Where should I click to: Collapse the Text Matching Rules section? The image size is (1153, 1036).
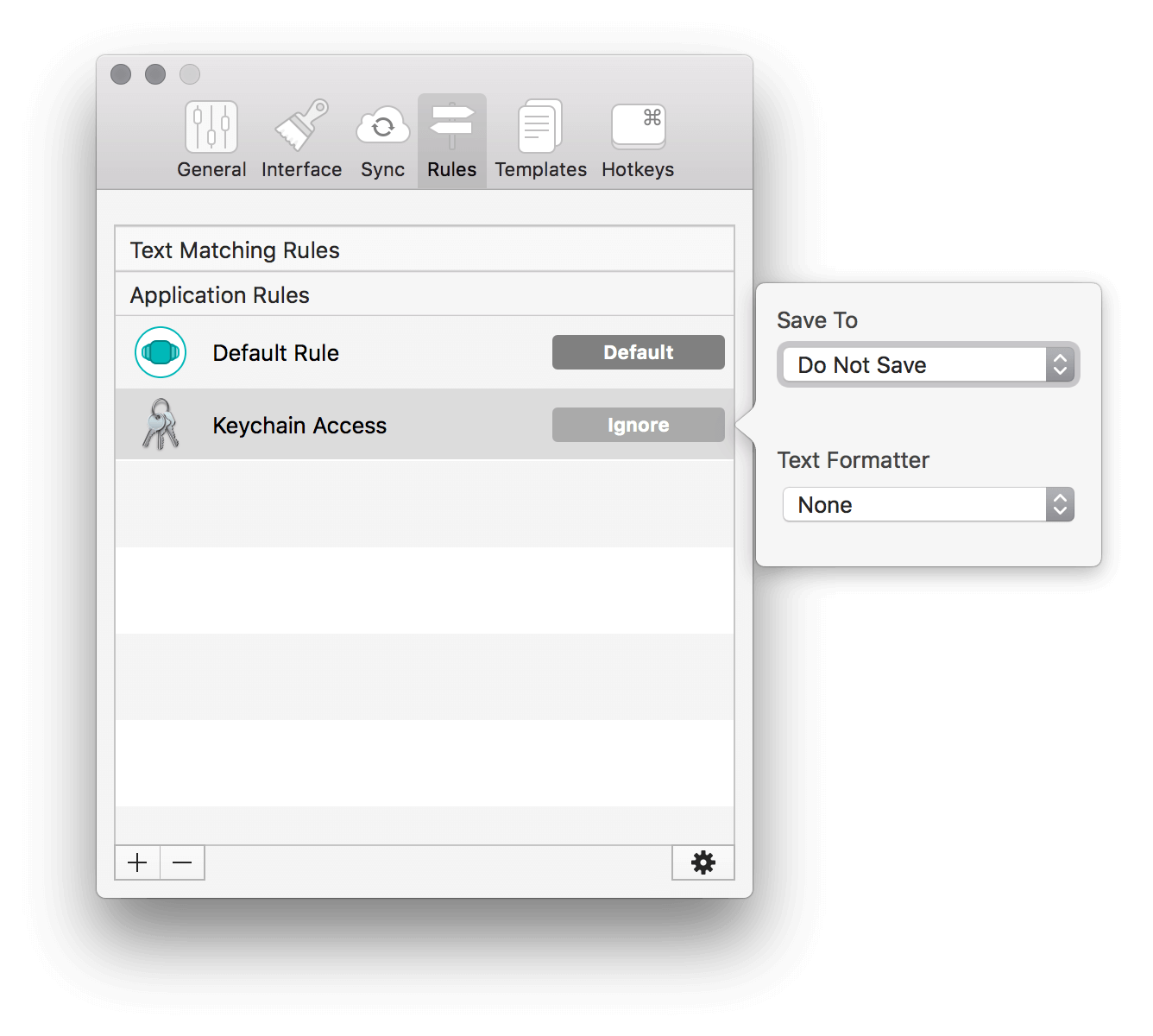[235, 250]
